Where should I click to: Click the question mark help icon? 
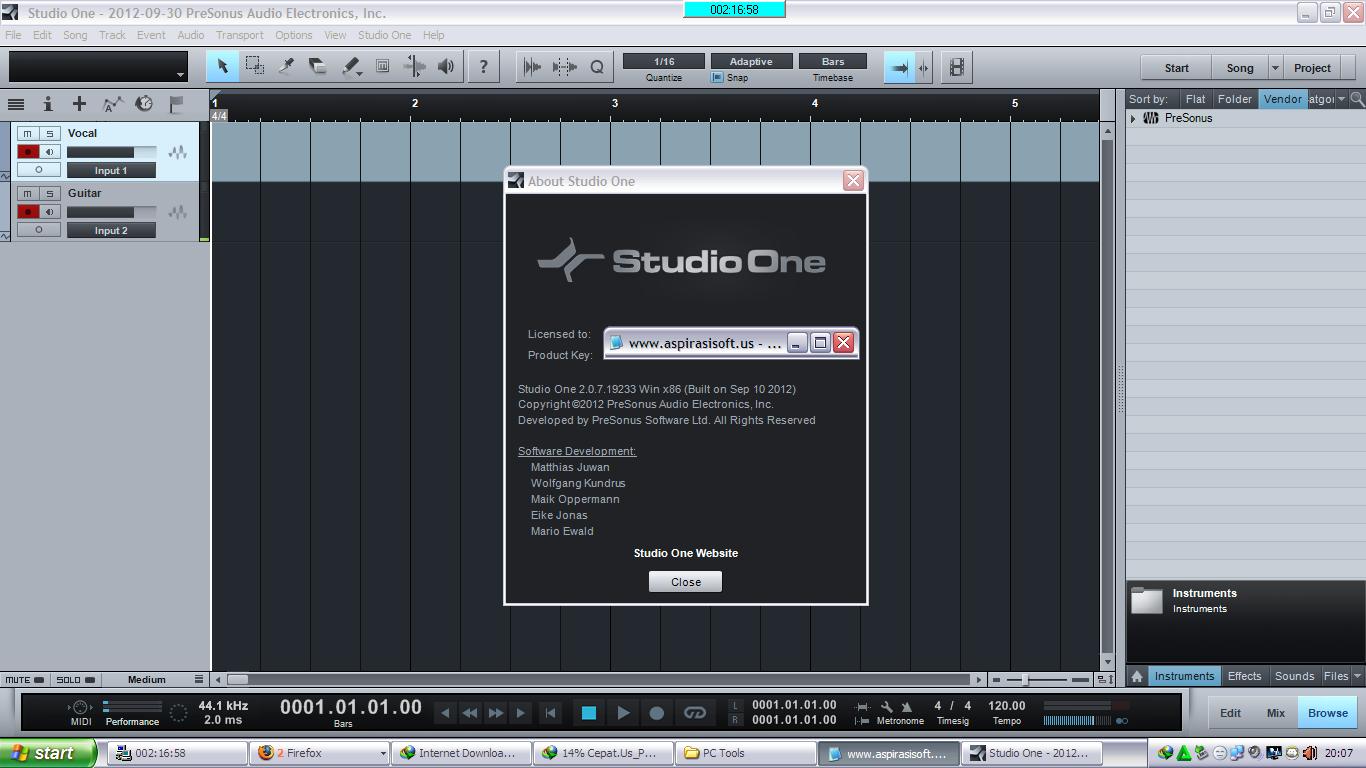click(x=484, y=67)
